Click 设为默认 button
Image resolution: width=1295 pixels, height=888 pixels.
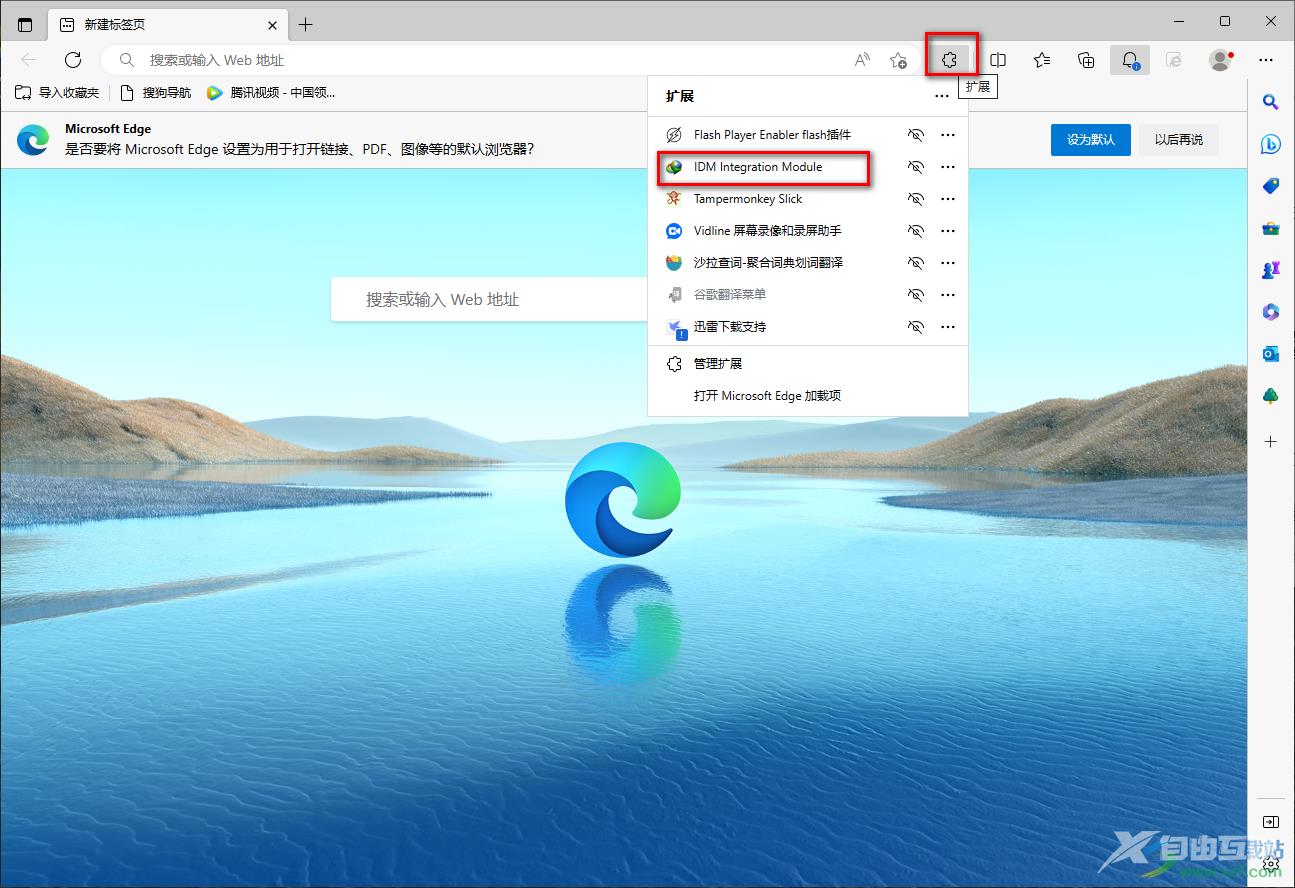click(1090, 140)
